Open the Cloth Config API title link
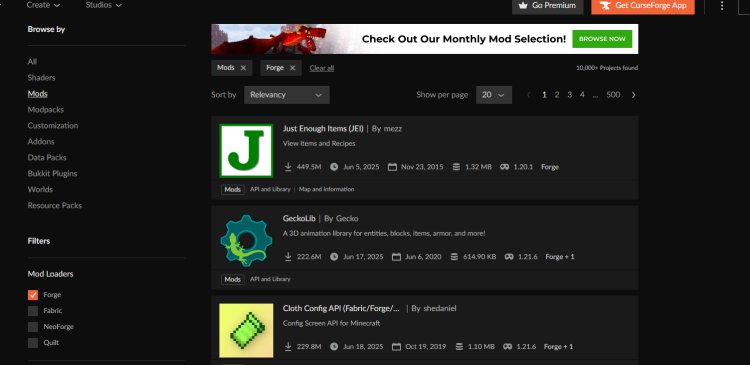 [x=341, y=309]
